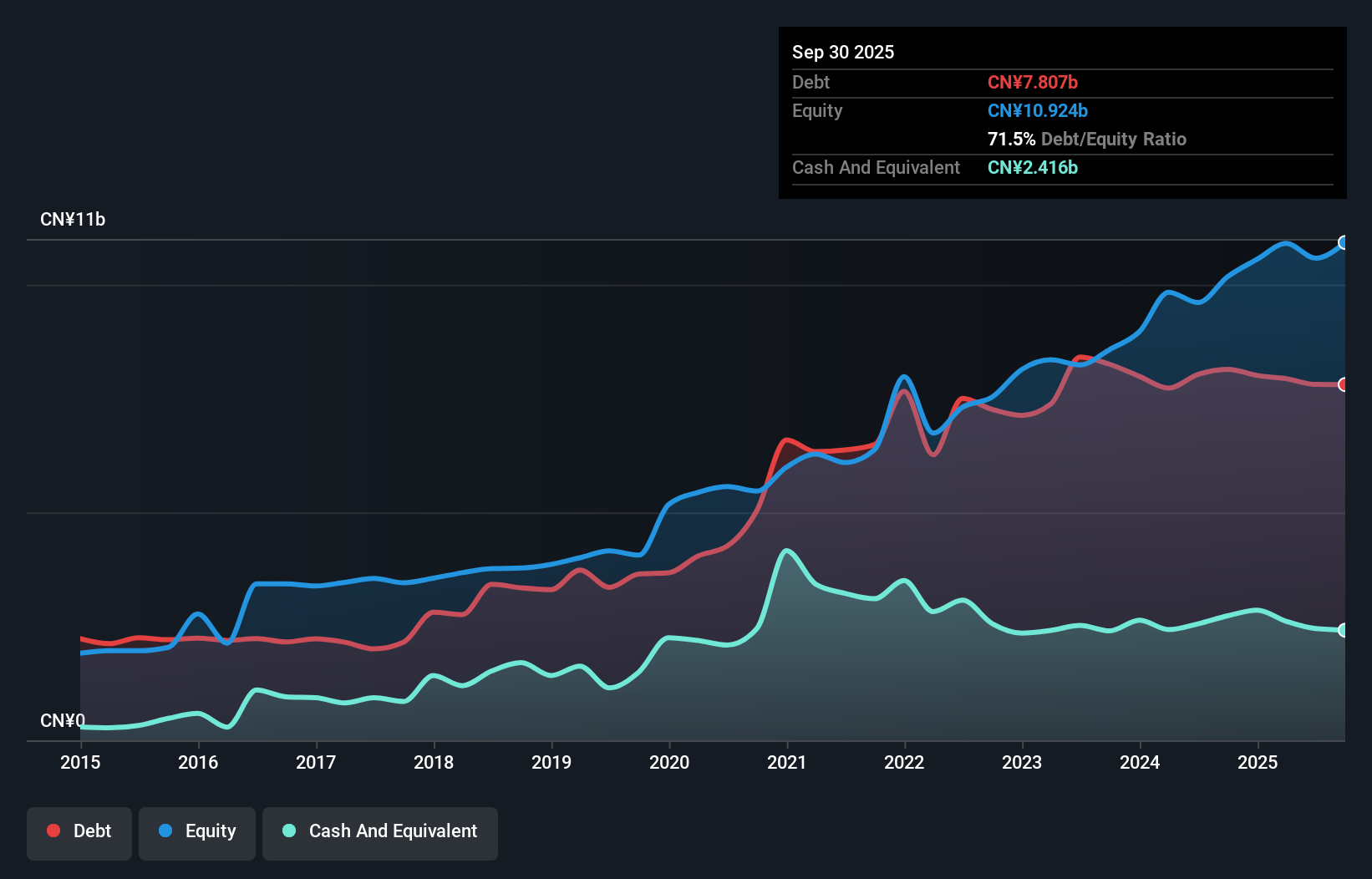Click the CN¥7.807b Debt value link
This screenshot has height=879, width=1372.
(1034, 82)
